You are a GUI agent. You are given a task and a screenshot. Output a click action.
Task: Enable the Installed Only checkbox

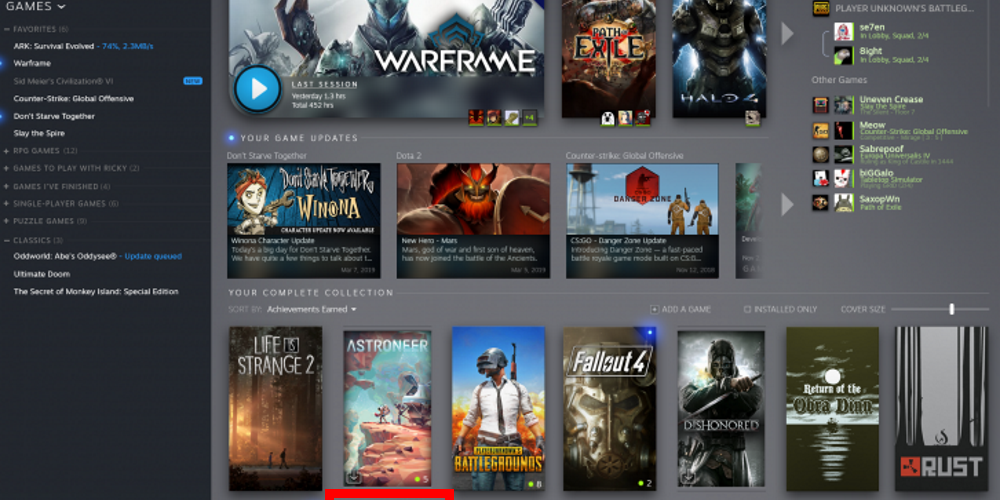click(747, 309)
